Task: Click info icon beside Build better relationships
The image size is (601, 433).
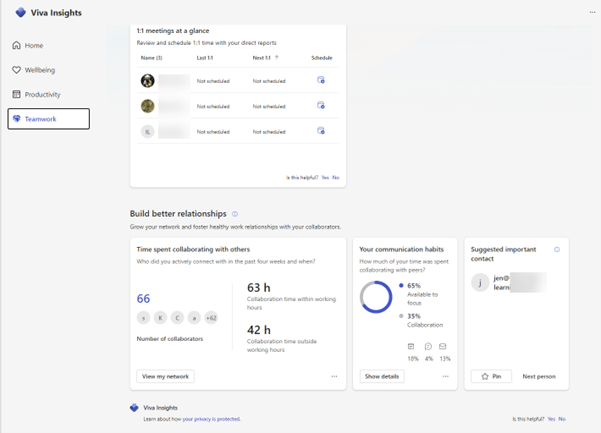Action: pos(235,214)
